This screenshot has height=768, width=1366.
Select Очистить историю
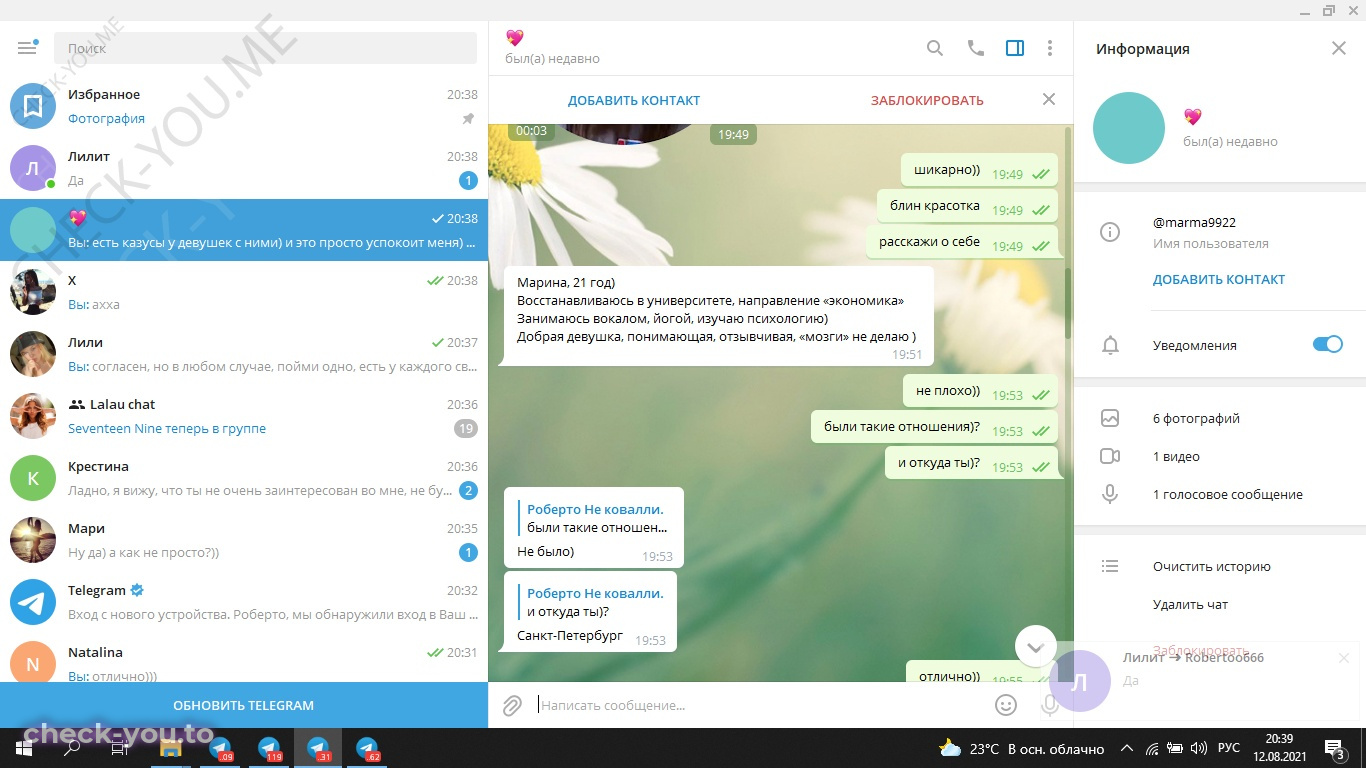click(x=1212, y=566)
